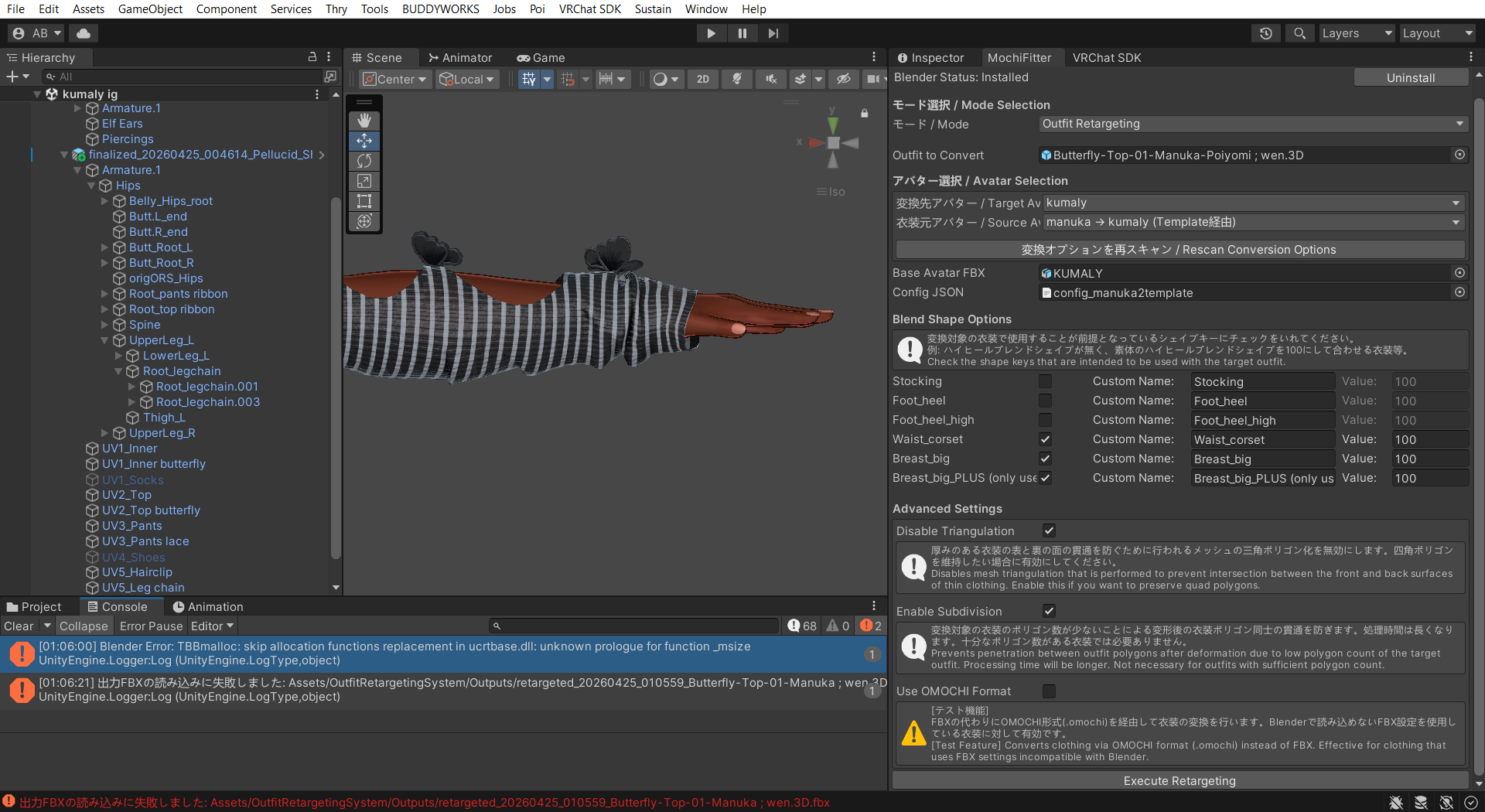The width and height of the screenshot is (1485, 812).
Task: Click the Pause button
Action: pyautogui.click(x=742, y=33)
